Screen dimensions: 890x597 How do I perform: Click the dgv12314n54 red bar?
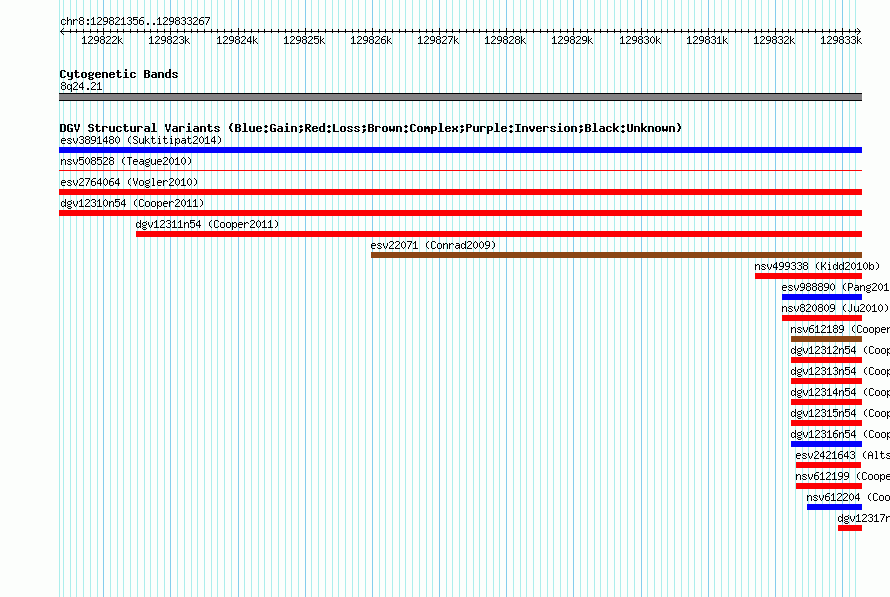[x=826, y=402]
